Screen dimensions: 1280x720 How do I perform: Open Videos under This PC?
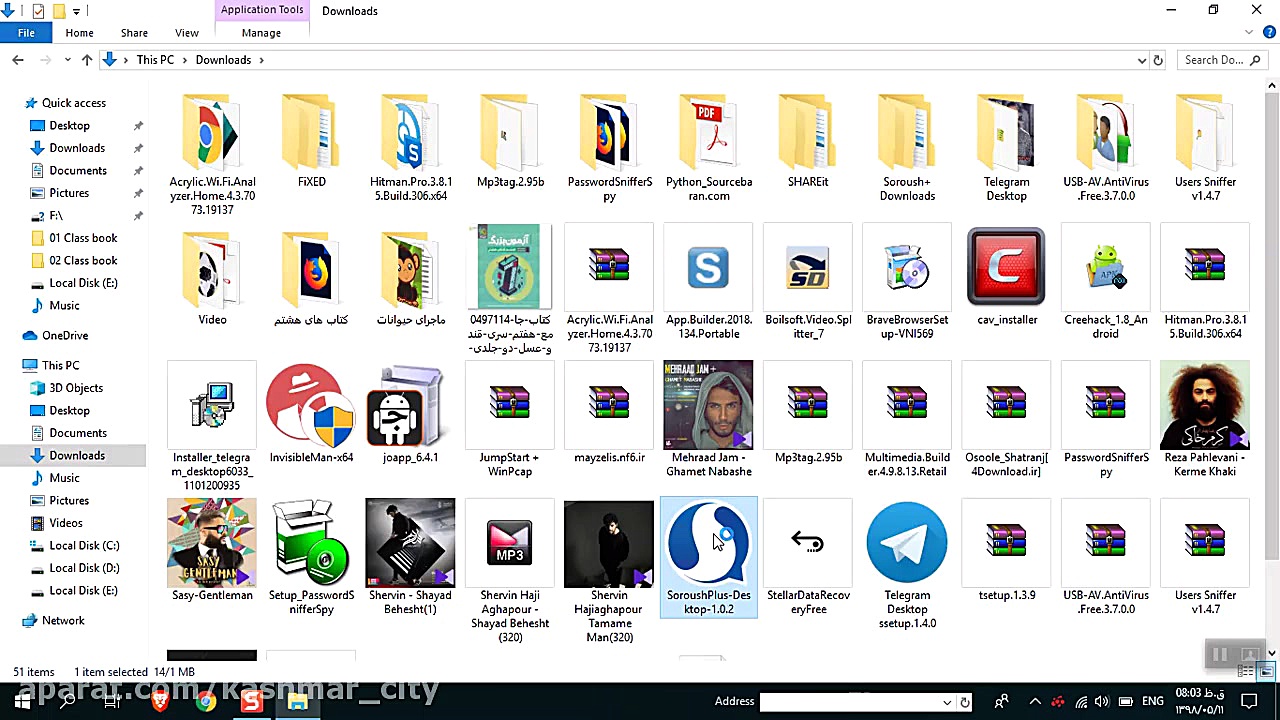coord(66,523)
